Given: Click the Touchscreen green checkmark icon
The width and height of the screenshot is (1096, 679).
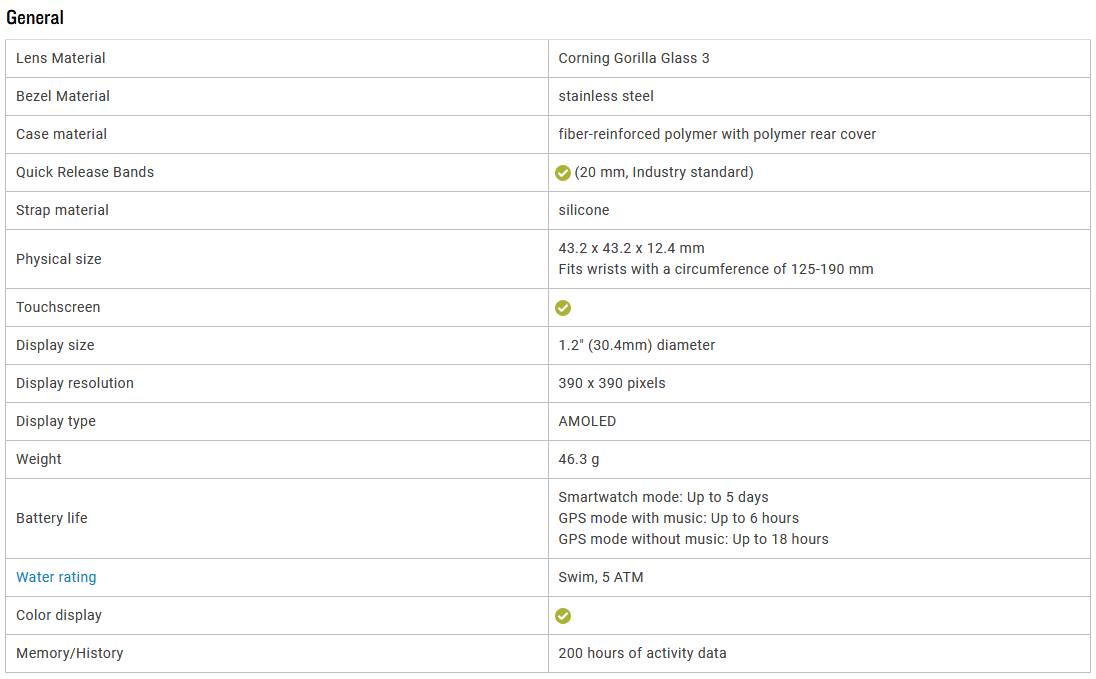Looking at the screenshot, I should click(x=563, y=308).
